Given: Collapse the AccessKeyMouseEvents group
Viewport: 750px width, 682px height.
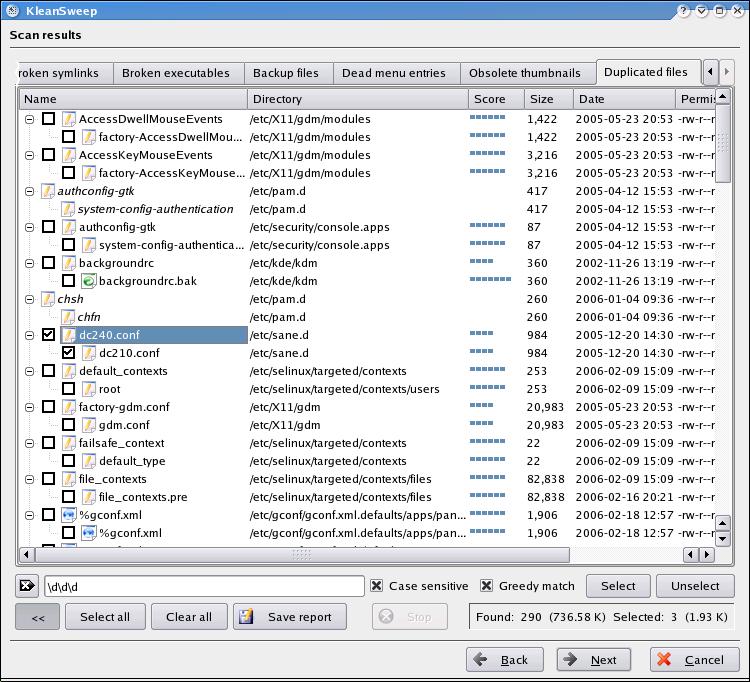Looking at the screenshot, I should click(30, 155).
